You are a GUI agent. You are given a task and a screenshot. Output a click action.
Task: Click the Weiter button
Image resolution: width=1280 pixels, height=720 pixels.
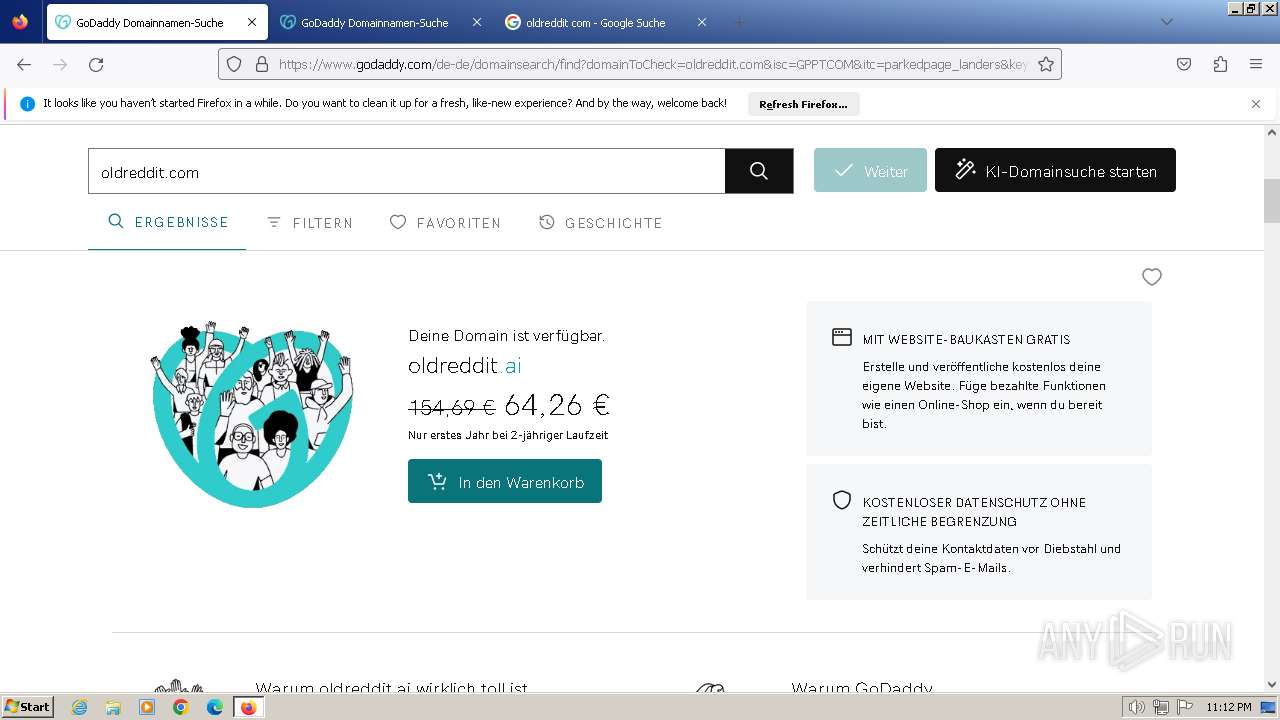[870, 171]
